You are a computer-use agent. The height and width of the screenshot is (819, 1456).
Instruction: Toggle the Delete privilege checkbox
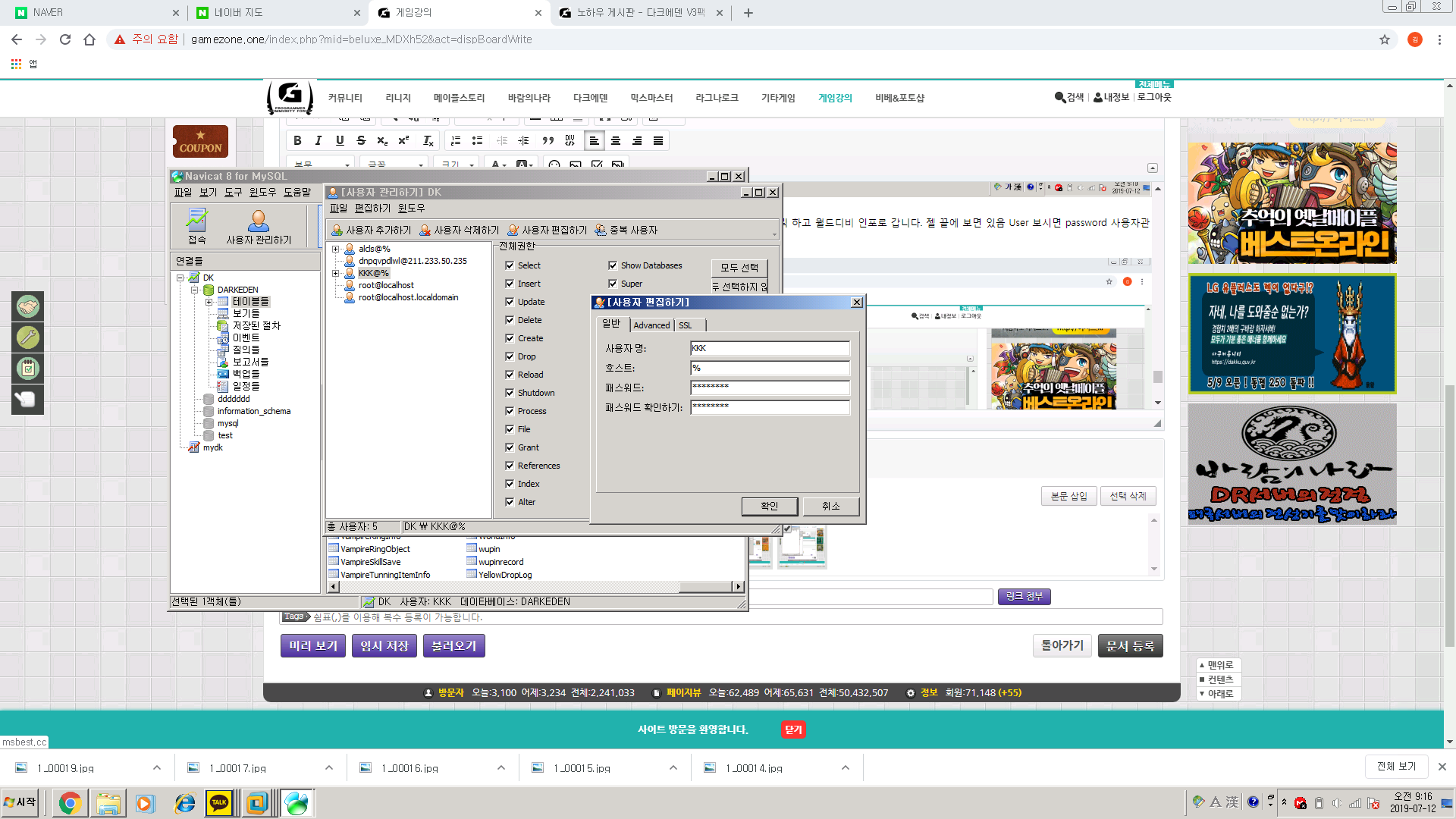510,320
